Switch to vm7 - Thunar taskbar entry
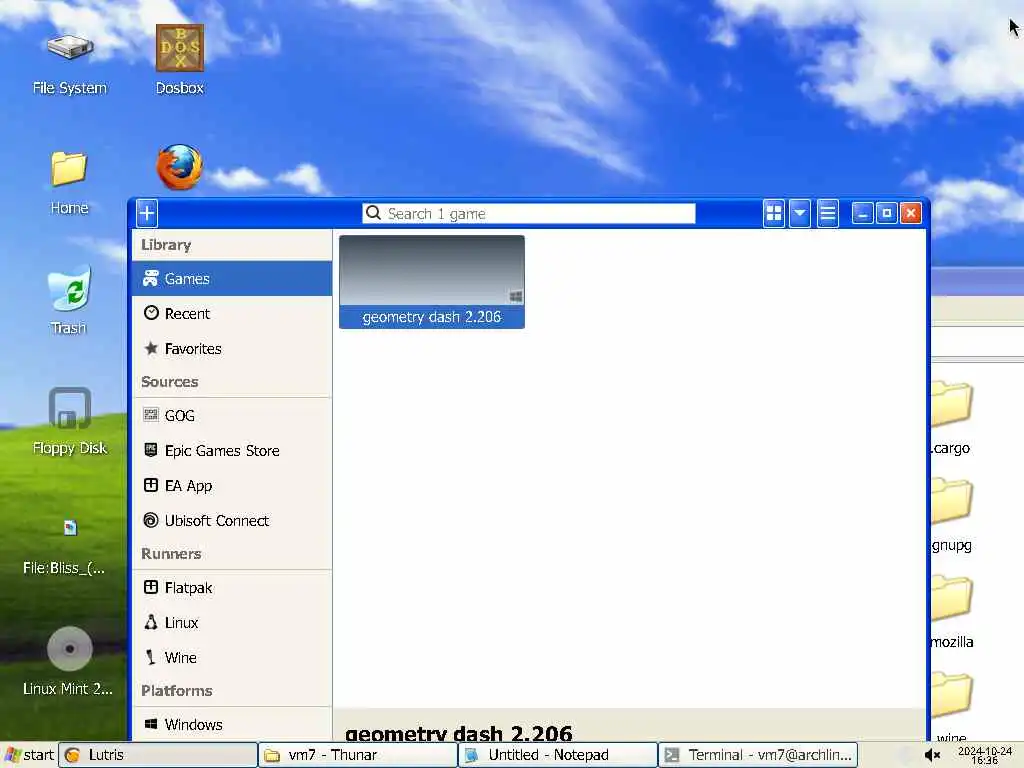1024x768 pixels. click(x=358, y=755)
